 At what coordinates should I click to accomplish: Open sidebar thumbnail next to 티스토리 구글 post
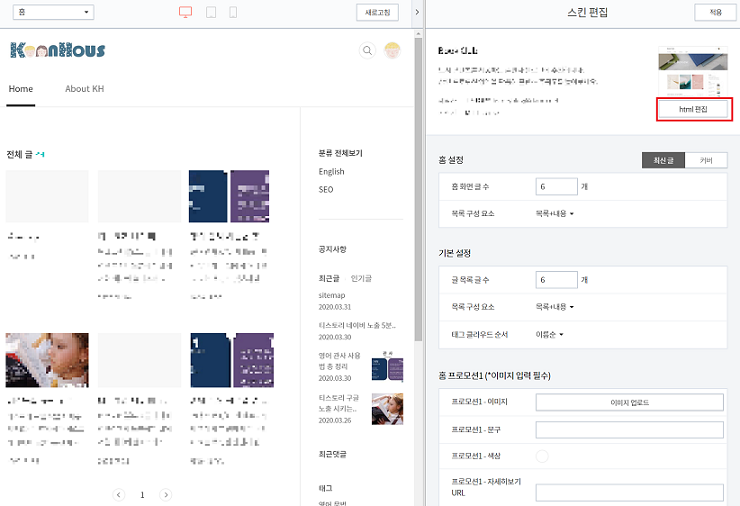(x=387, y=409)
